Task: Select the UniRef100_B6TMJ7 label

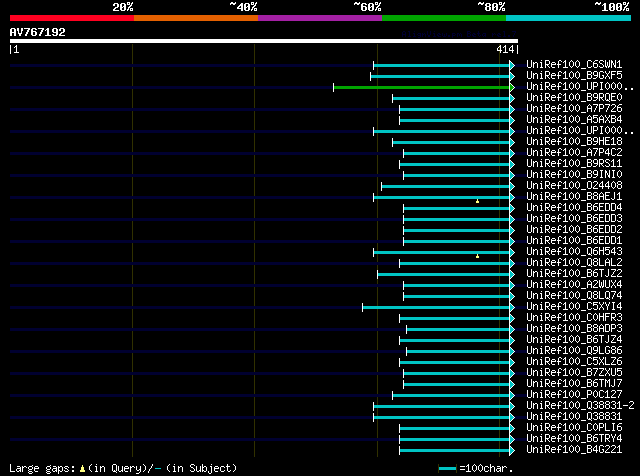Action: pyautogui.click(x=574, y=384)
